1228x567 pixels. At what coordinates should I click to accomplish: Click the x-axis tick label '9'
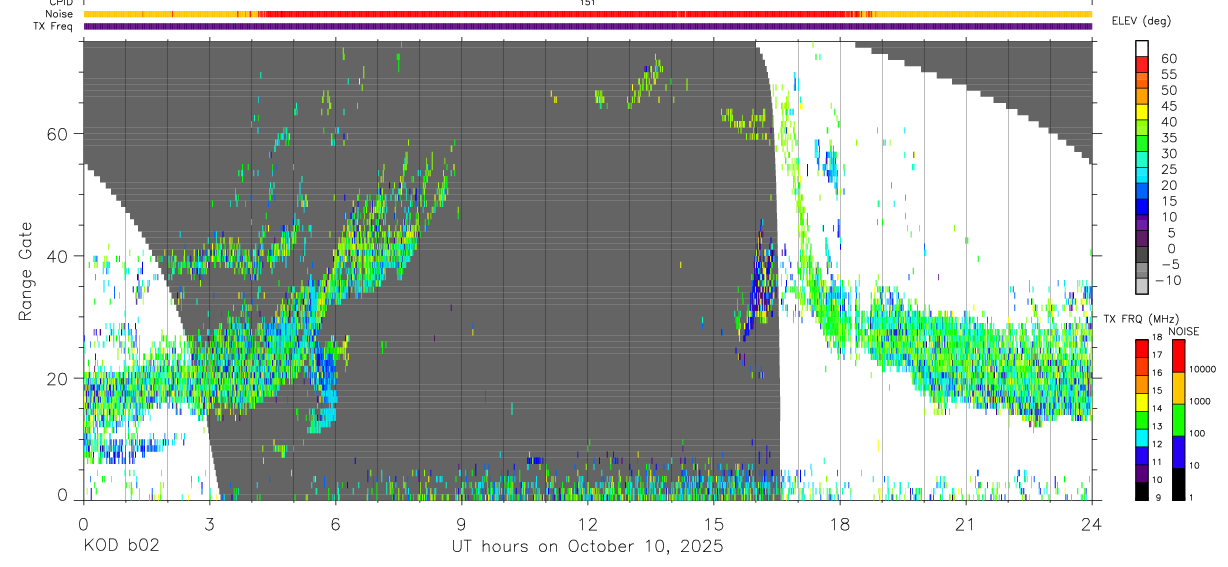point(461,524)
